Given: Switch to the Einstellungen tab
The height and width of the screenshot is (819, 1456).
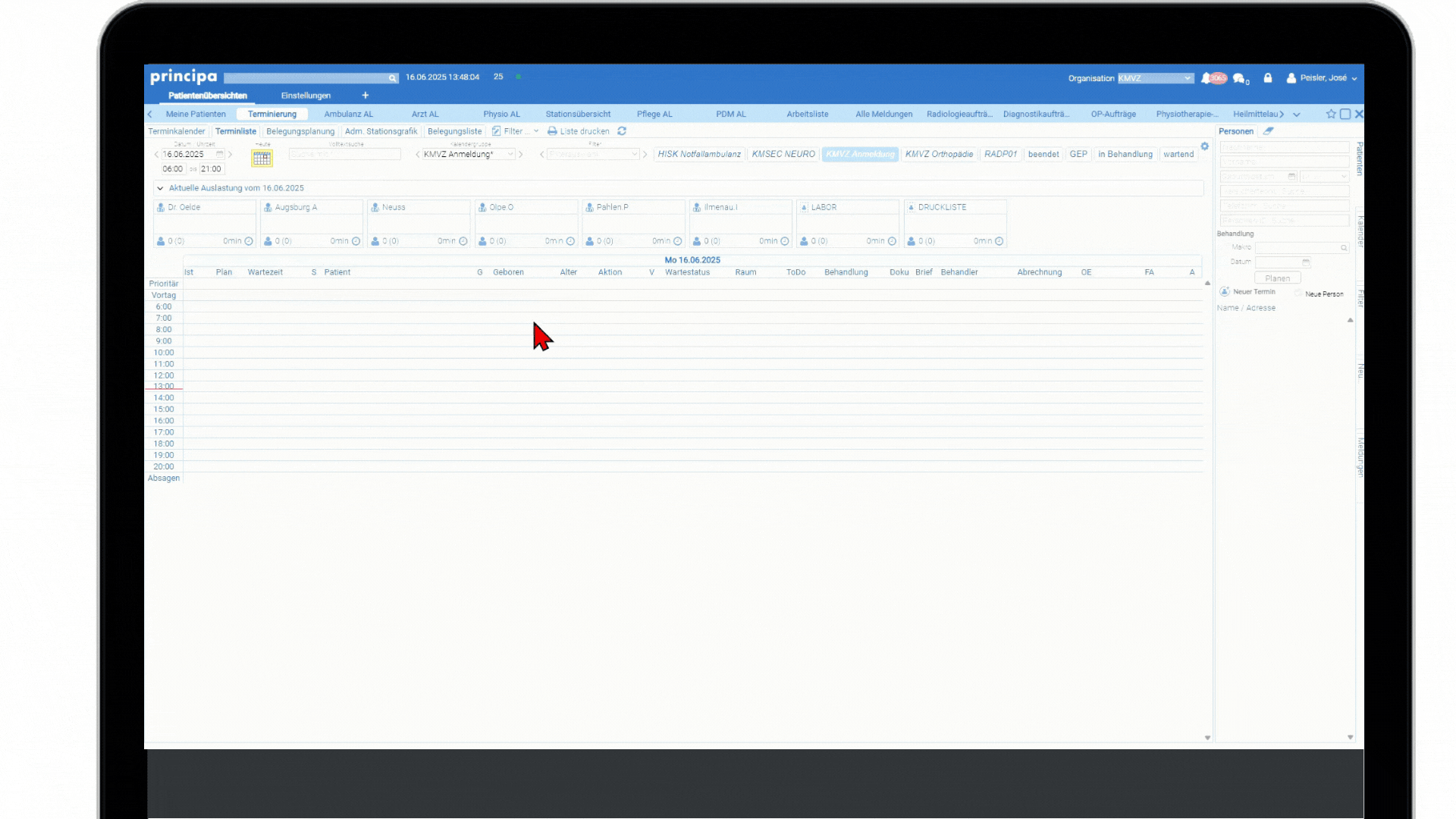Looking at the screenshot, I should [306, 96].
